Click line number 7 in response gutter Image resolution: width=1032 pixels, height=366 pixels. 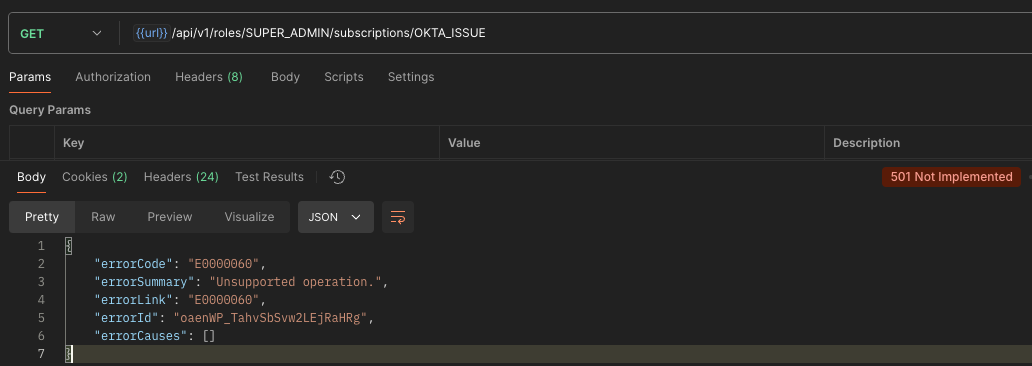click(41, 354)
